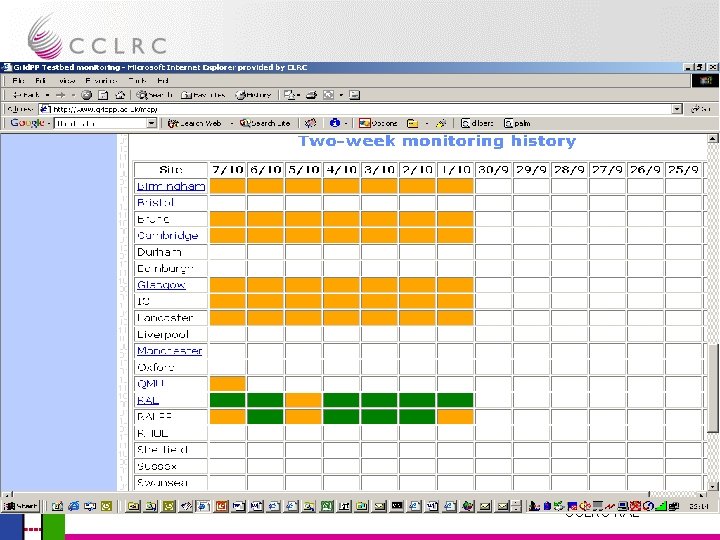
Task: Click the address bar URL field
Action: click(x=356, y=109)
